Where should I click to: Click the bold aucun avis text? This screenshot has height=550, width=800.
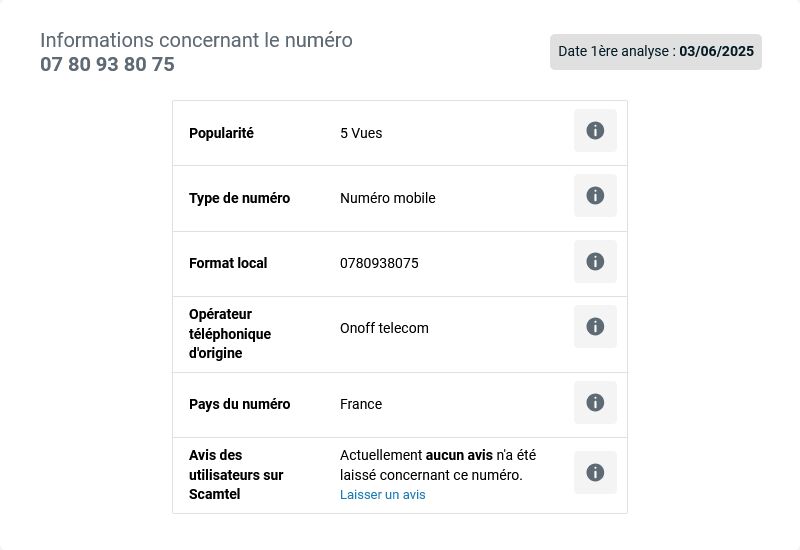(459, 455)
